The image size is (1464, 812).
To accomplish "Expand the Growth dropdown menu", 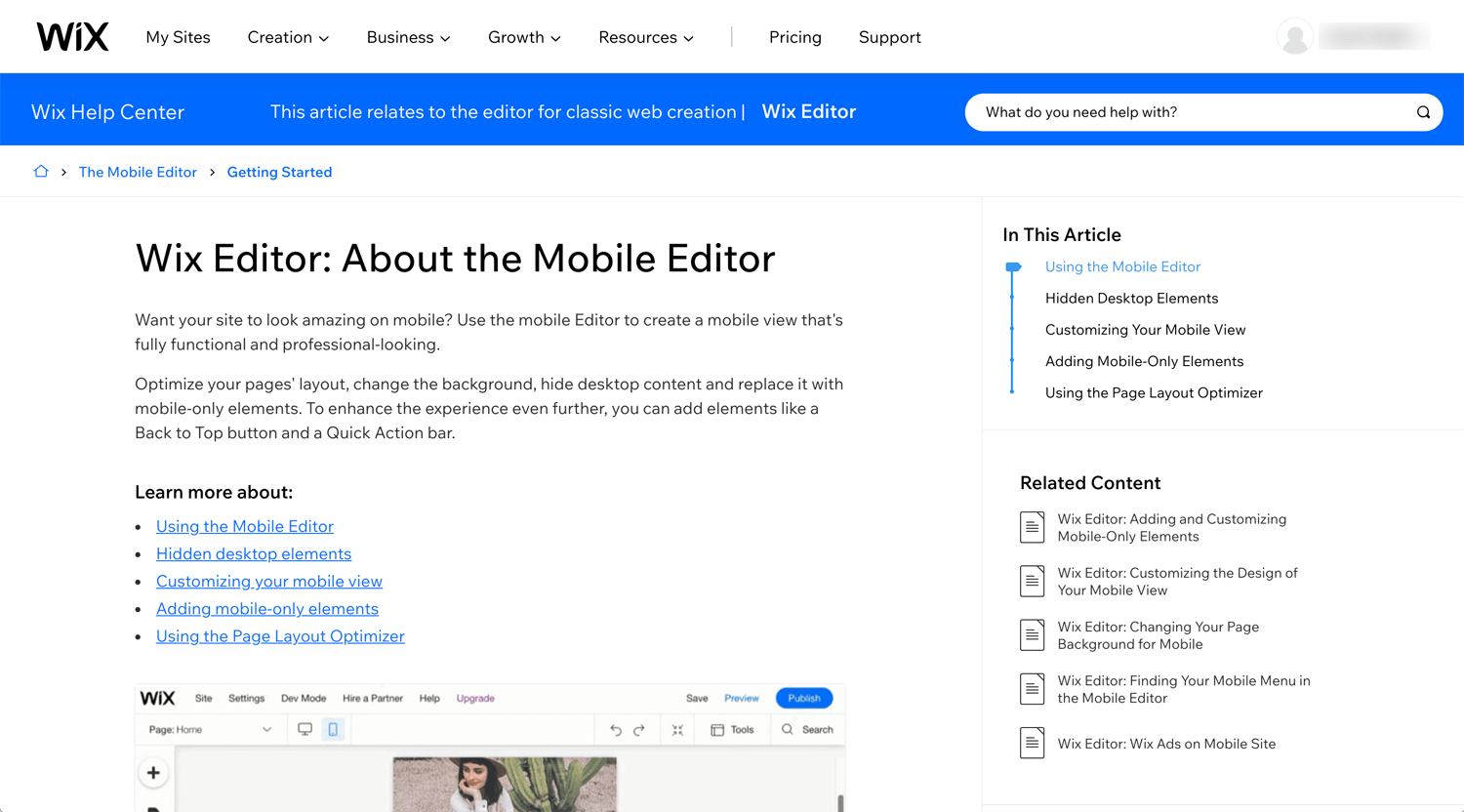I will click(524, 37).
